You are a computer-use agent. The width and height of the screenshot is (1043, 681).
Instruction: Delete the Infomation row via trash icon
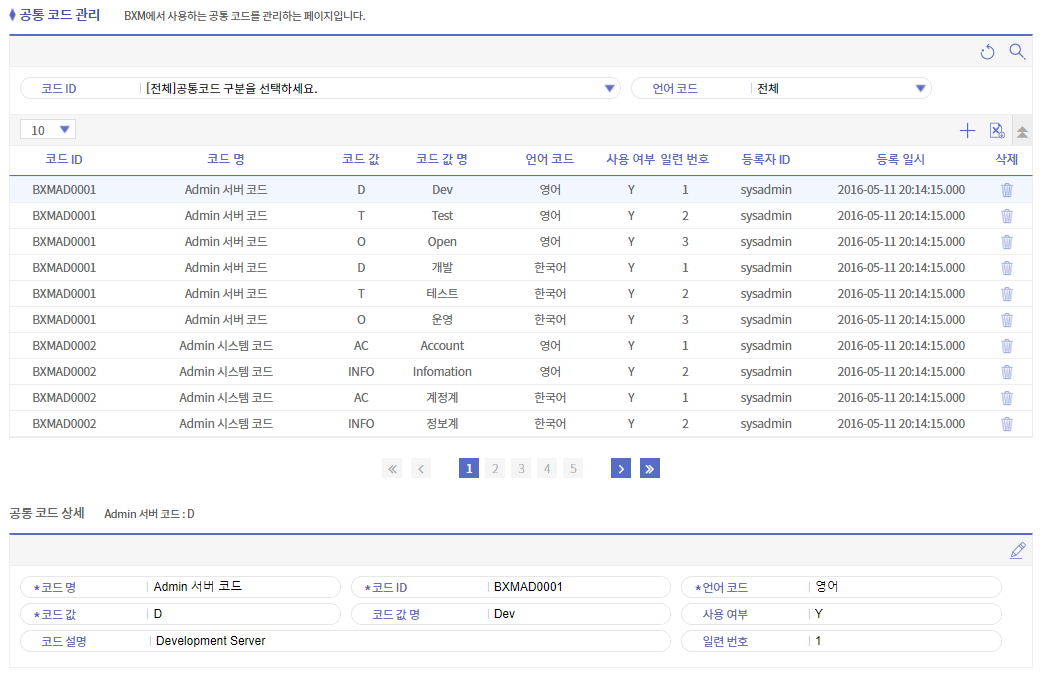1006,372
